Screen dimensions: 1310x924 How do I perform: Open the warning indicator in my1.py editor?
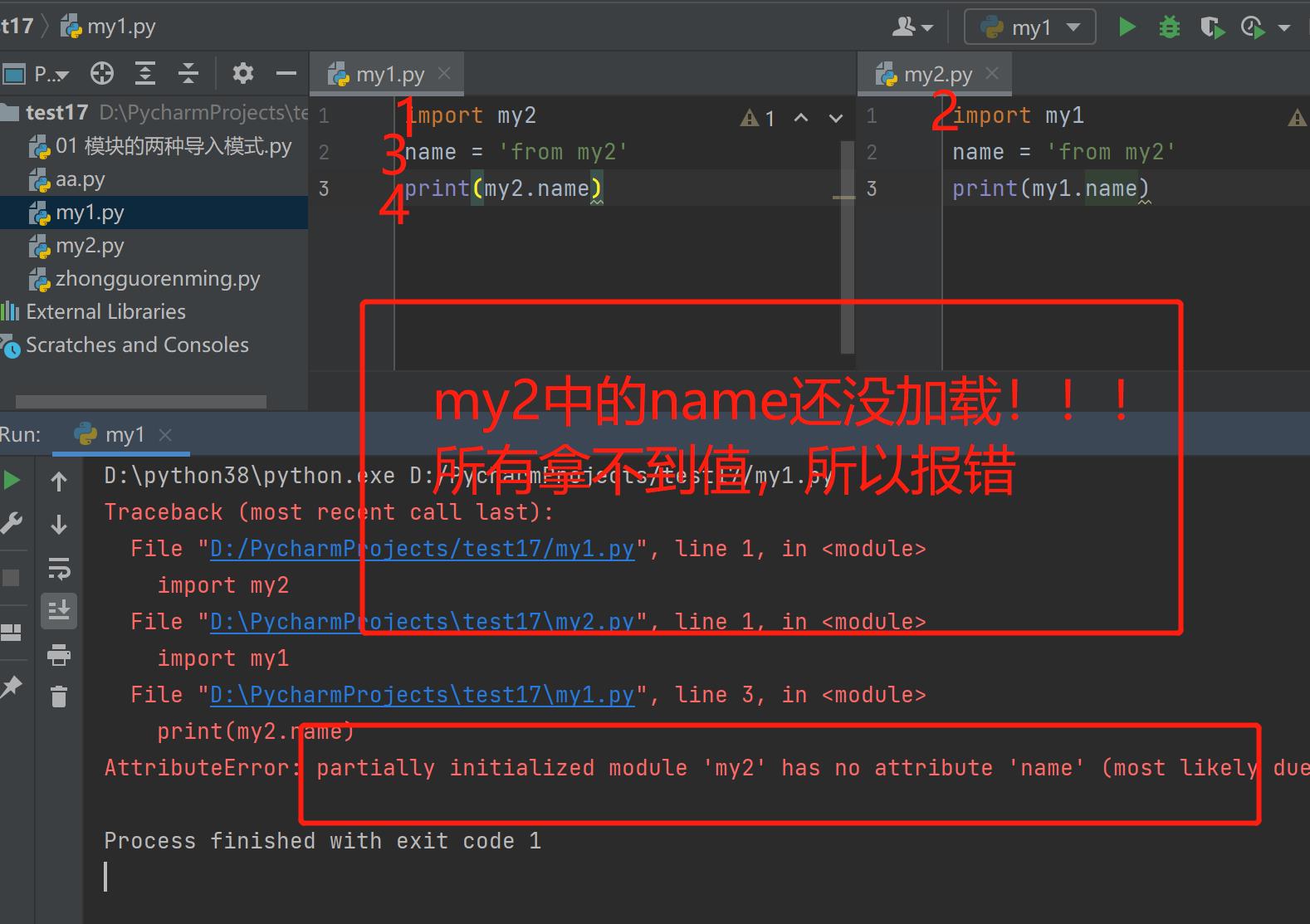click(758, 118)
